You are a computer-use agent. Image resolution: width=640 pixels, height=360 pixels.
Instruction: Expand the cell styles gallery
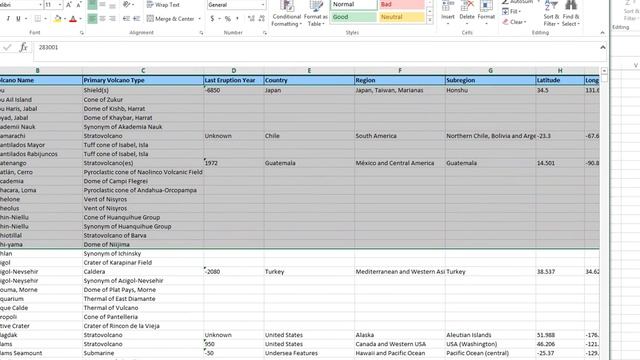pos(429,20)
